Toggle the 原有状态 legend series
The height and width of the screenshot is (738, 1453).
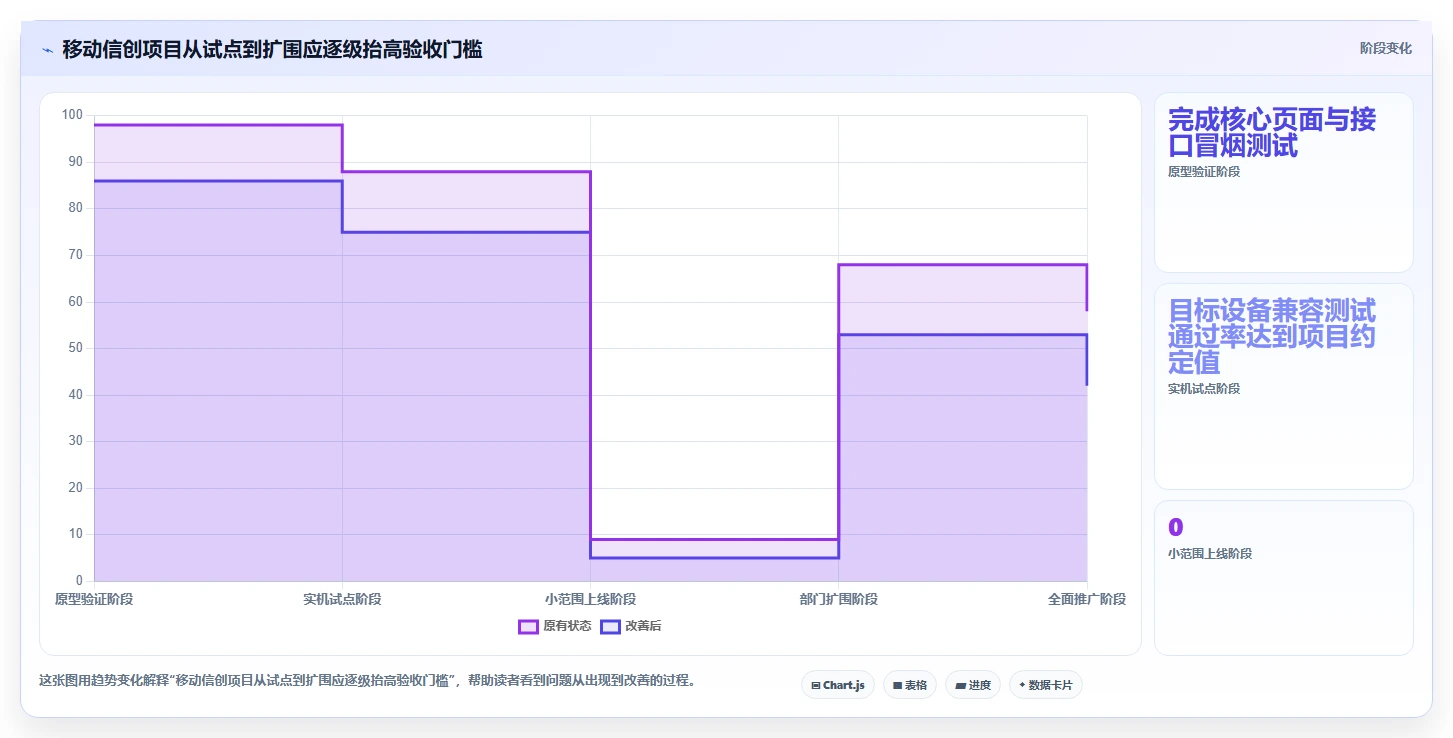(555, 626)
